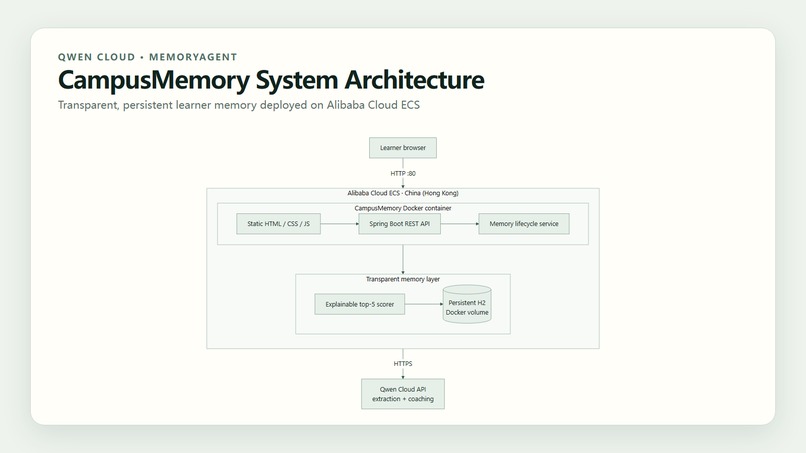The height and width of the screenshot is (453, 806).
Task: Click the CampusMemory System Architecture title
Action: 271,80
